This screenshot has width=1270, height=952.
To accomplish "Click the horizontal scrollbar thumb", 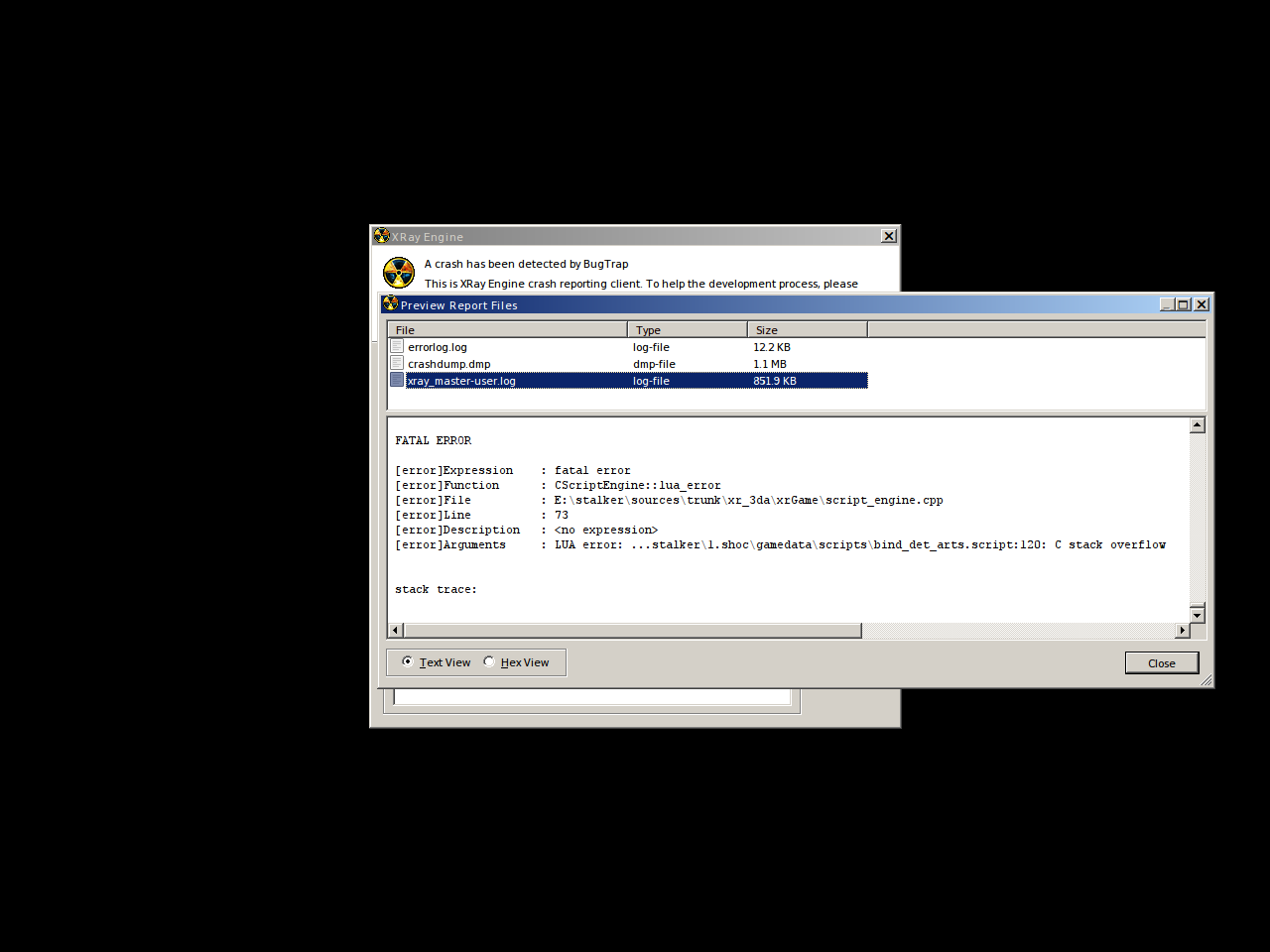I will 632,631.
